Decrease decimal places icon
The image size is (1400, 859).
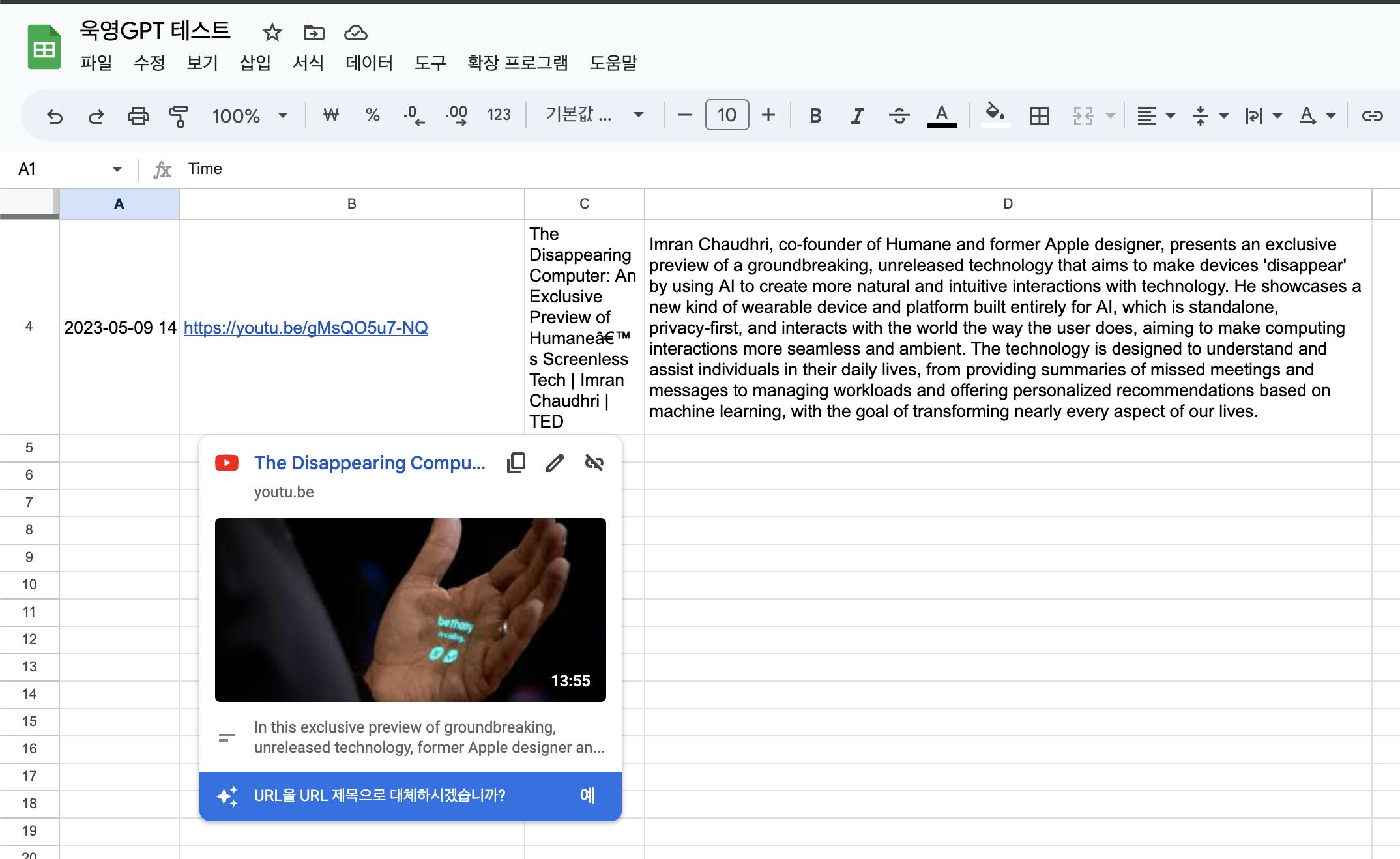tap(414, 115)
